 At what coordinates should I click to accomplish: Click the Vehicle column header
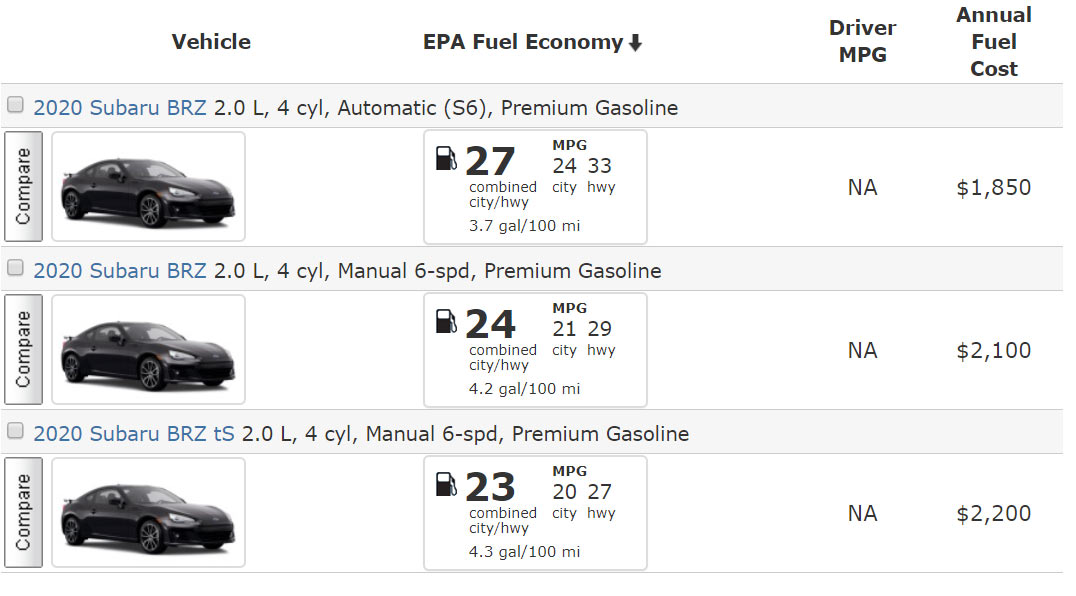211,42
